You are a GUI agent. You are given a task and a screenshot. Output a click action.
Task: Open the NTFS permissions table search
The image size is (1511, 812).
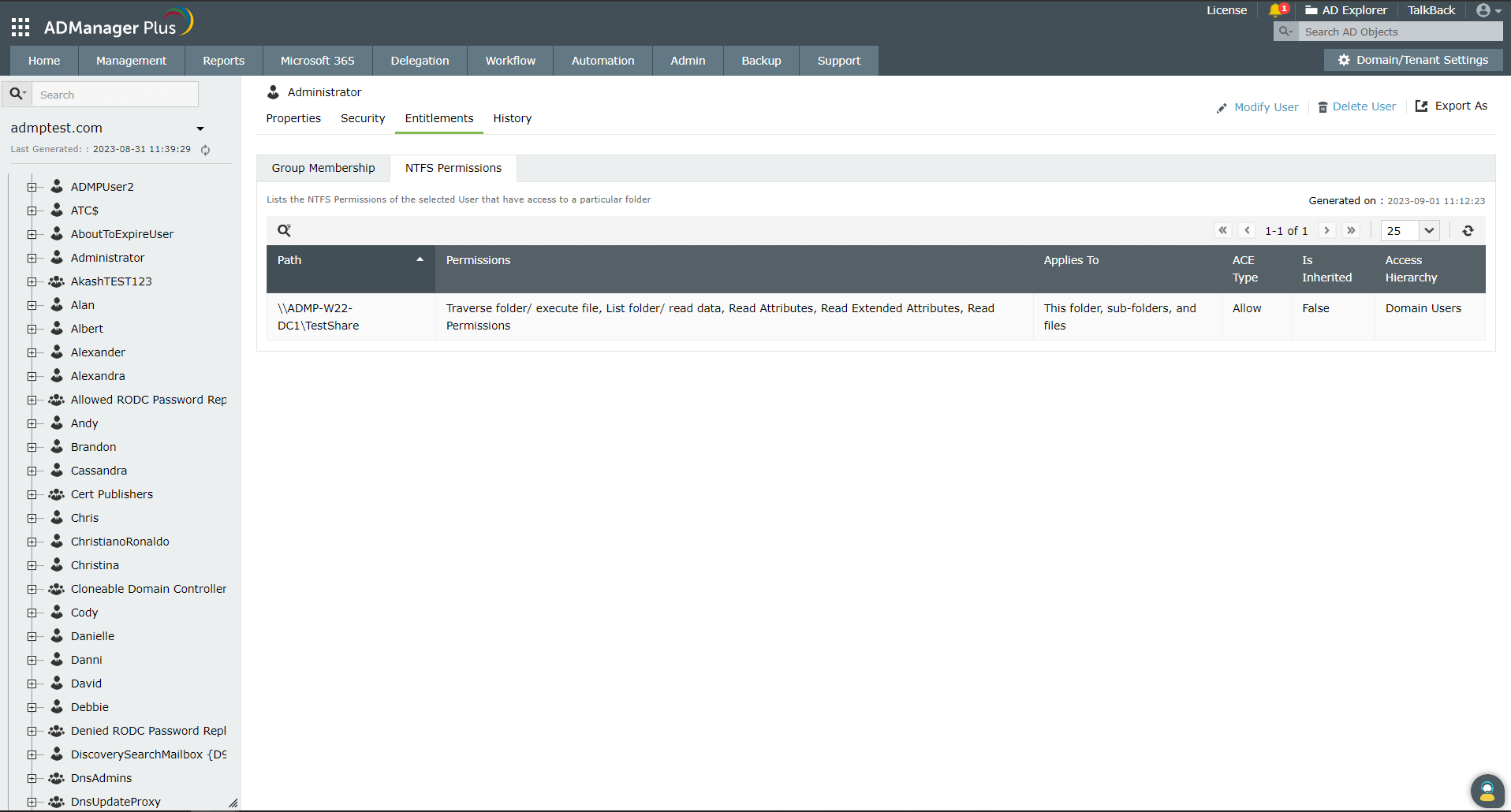[x=284, y=230]
